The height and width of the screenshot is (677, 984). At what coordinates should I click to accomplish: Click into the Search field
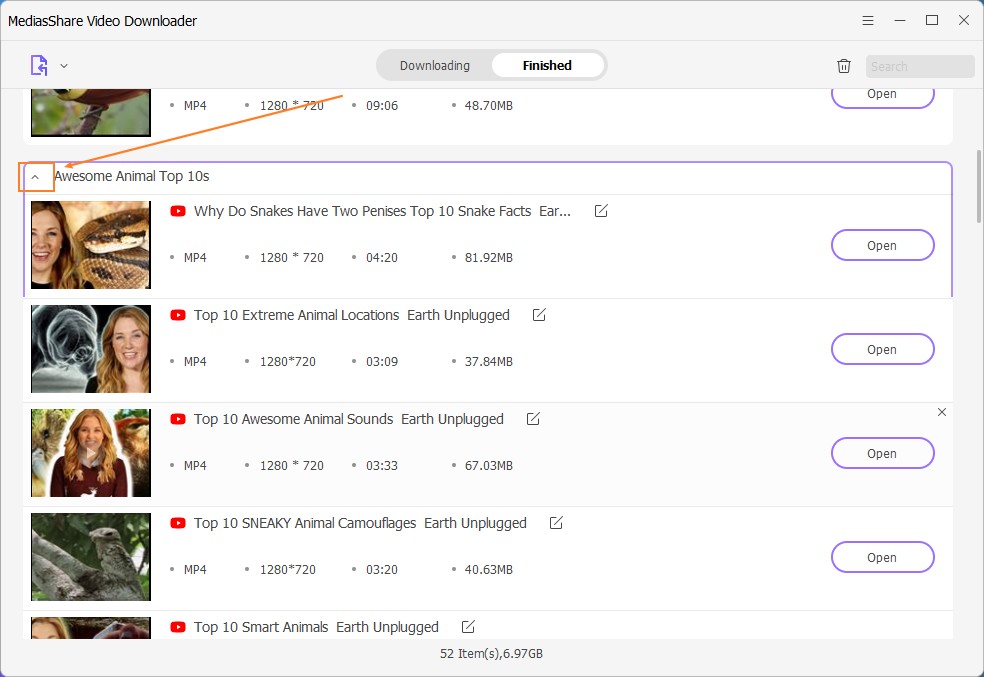(919, 66)
